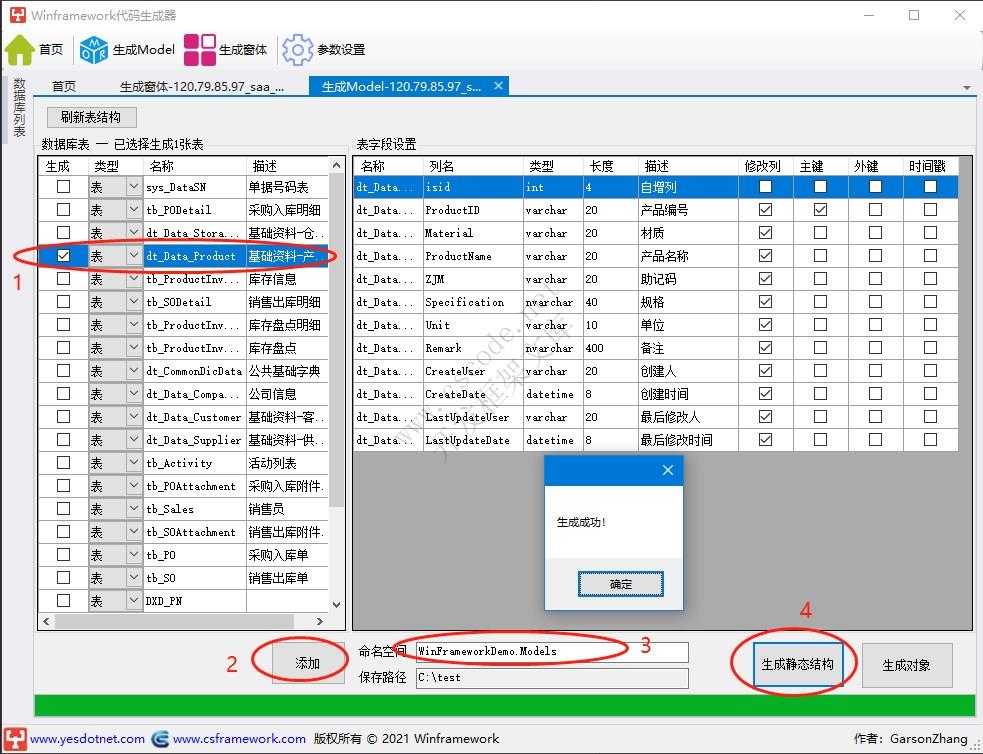
Task: Check the 生成 checkbox for sys_DataSN
Action: (62, 186)
